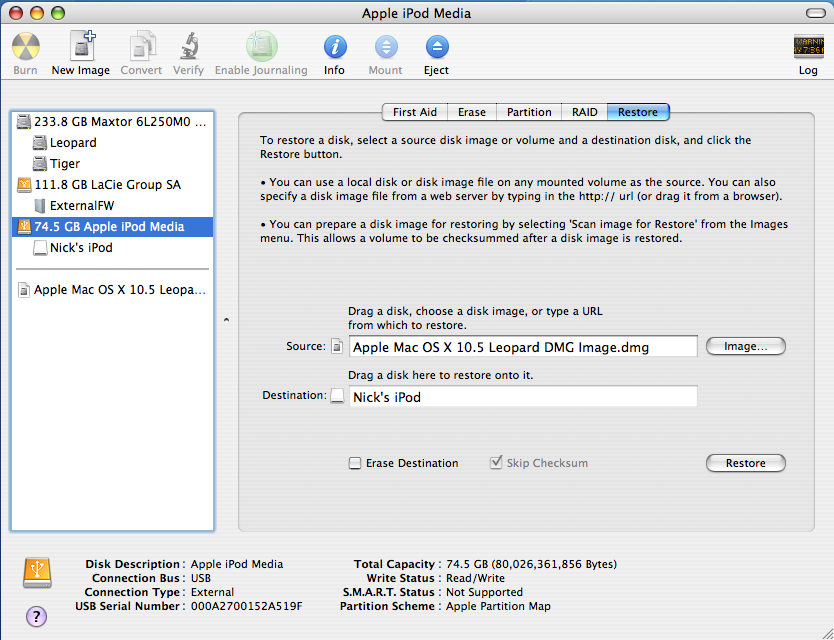The height and width of the screenshot is (640, 834).
Task: Open the Partition tab
Action: click(529, 112)
